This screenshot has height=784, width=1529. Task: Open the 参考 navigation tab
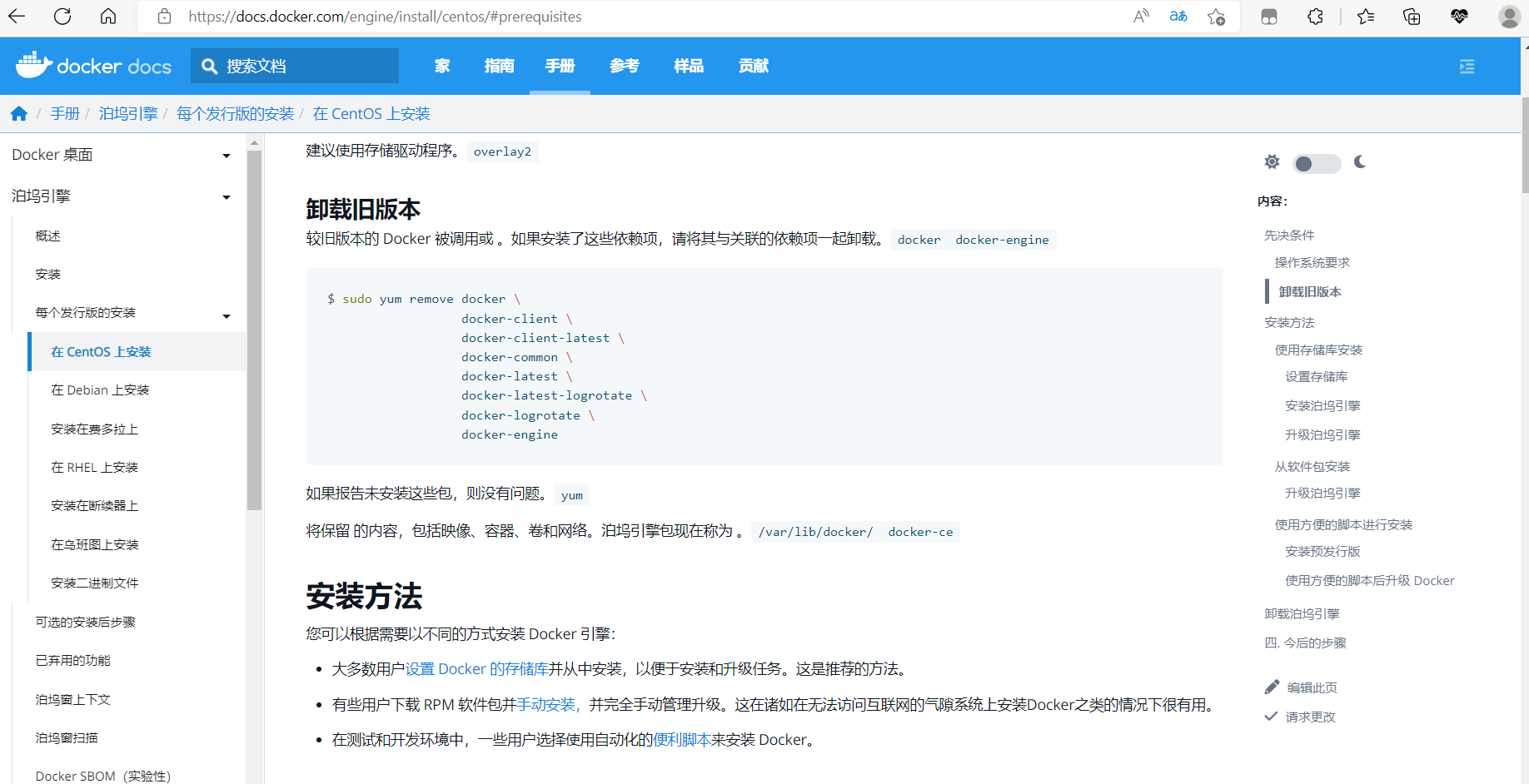[625, 66]
